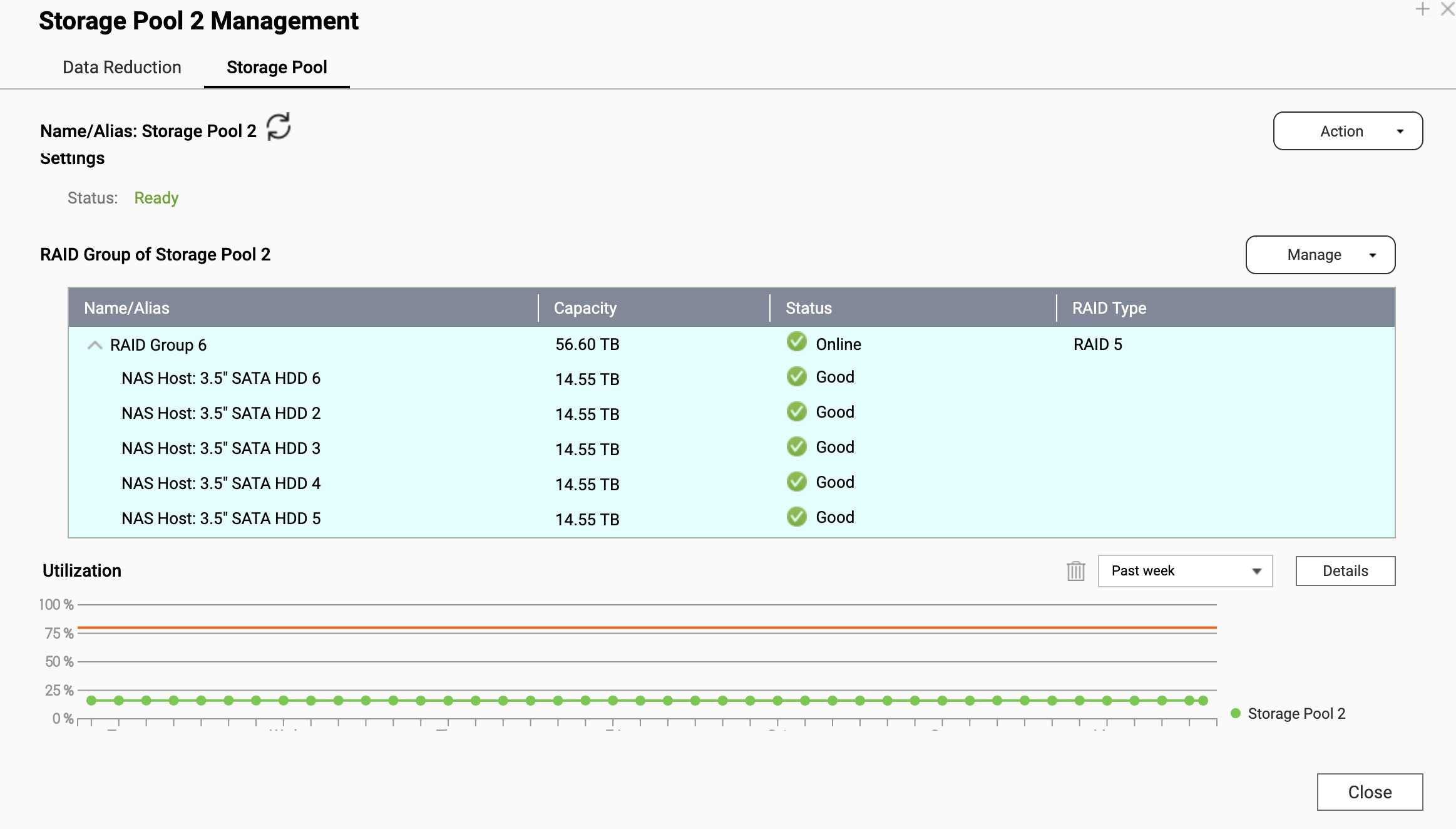Collapse the RAID Group 6 row
Screen dimensions: 1456x829
(x=95, y=345)
